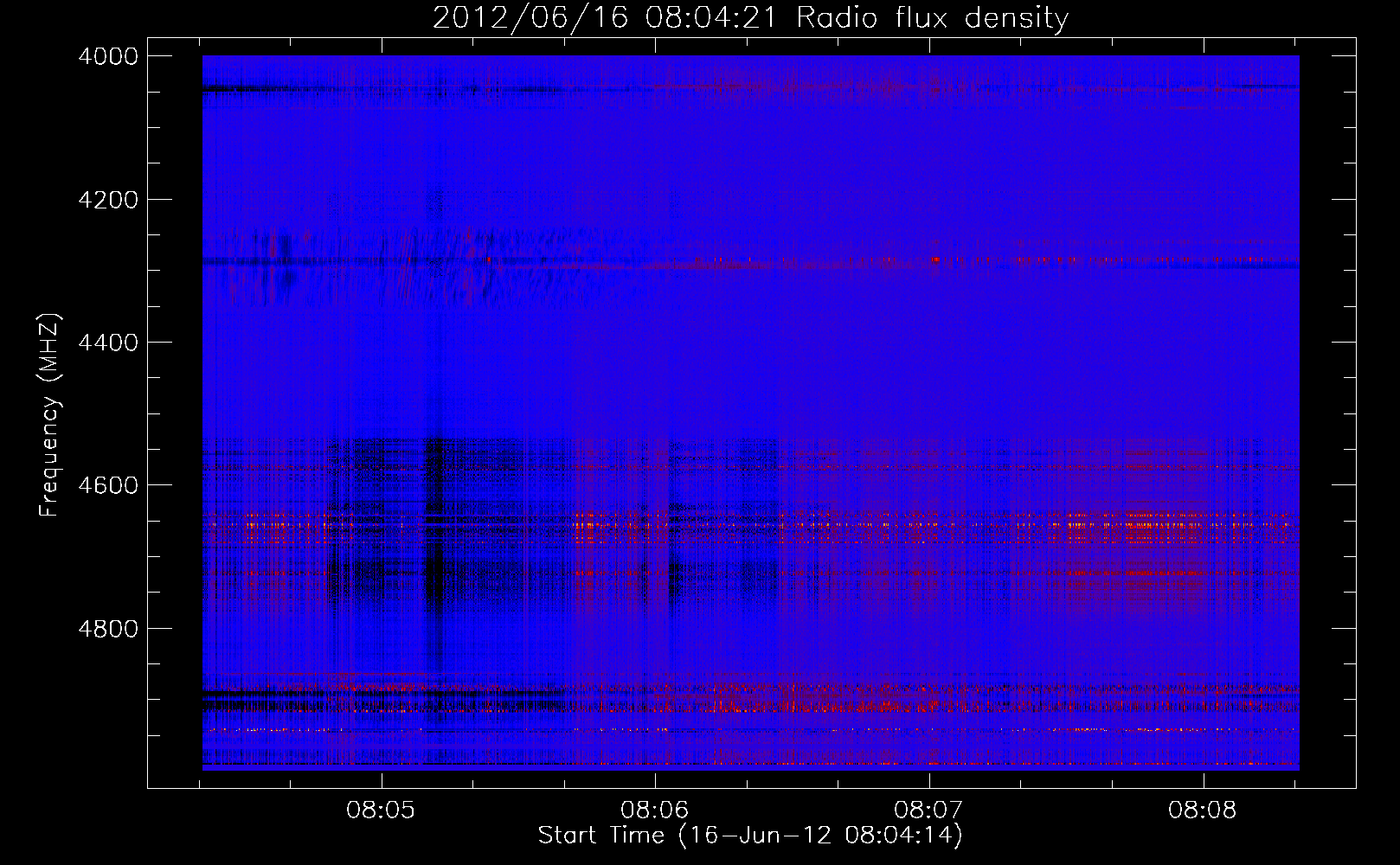Click the 08:07 time tick label

pyautogui.click(x=928, y=811)
